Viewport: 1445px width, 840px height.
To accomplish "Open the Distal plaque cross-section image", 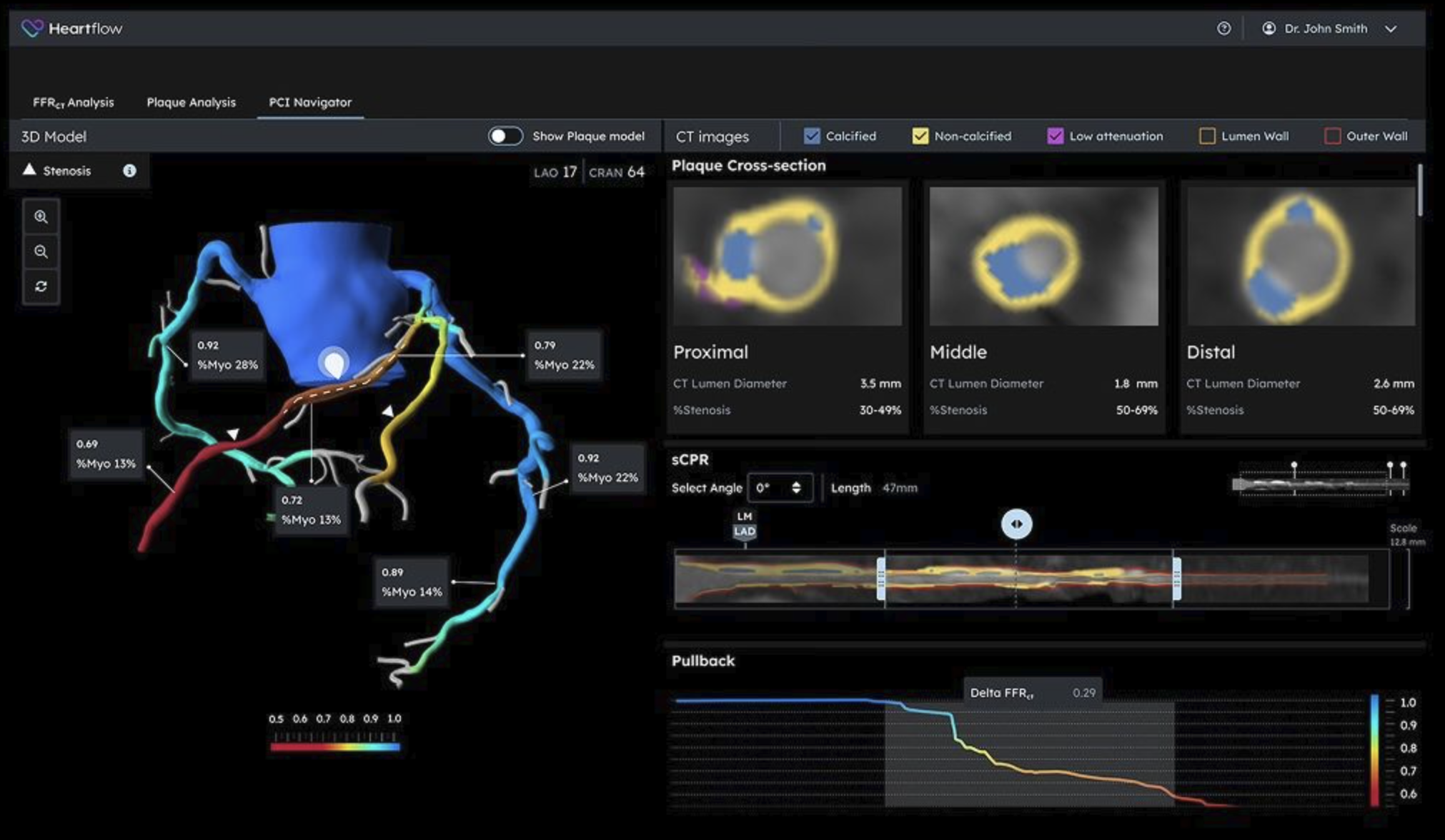I will click(x=1301, y=256).
